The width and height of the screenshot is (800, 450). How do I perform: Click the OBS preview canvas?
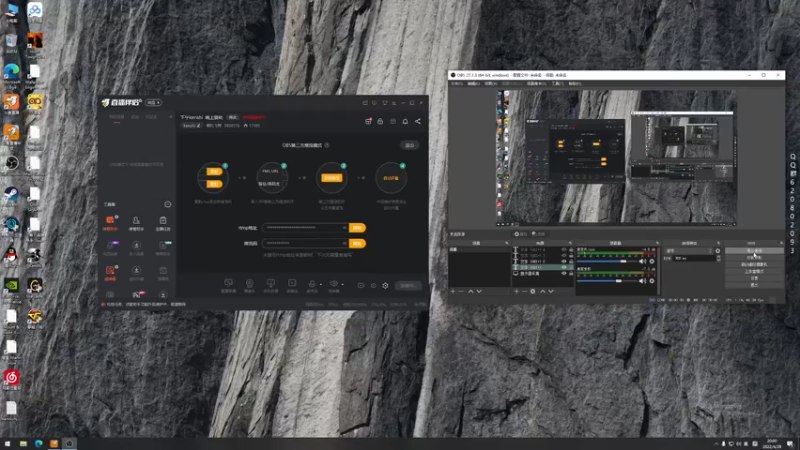(x=617, y=158)
